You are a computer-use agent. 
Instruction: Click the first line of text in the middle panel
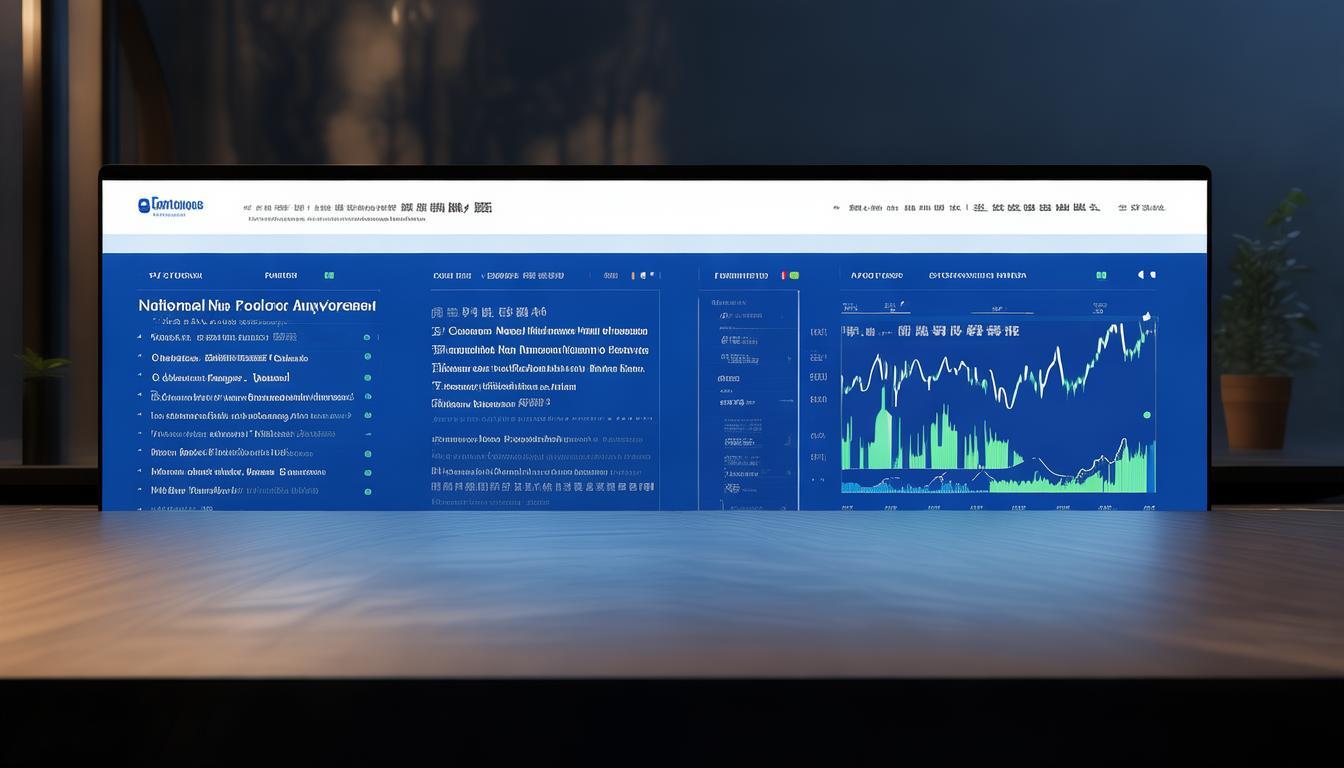489,312
